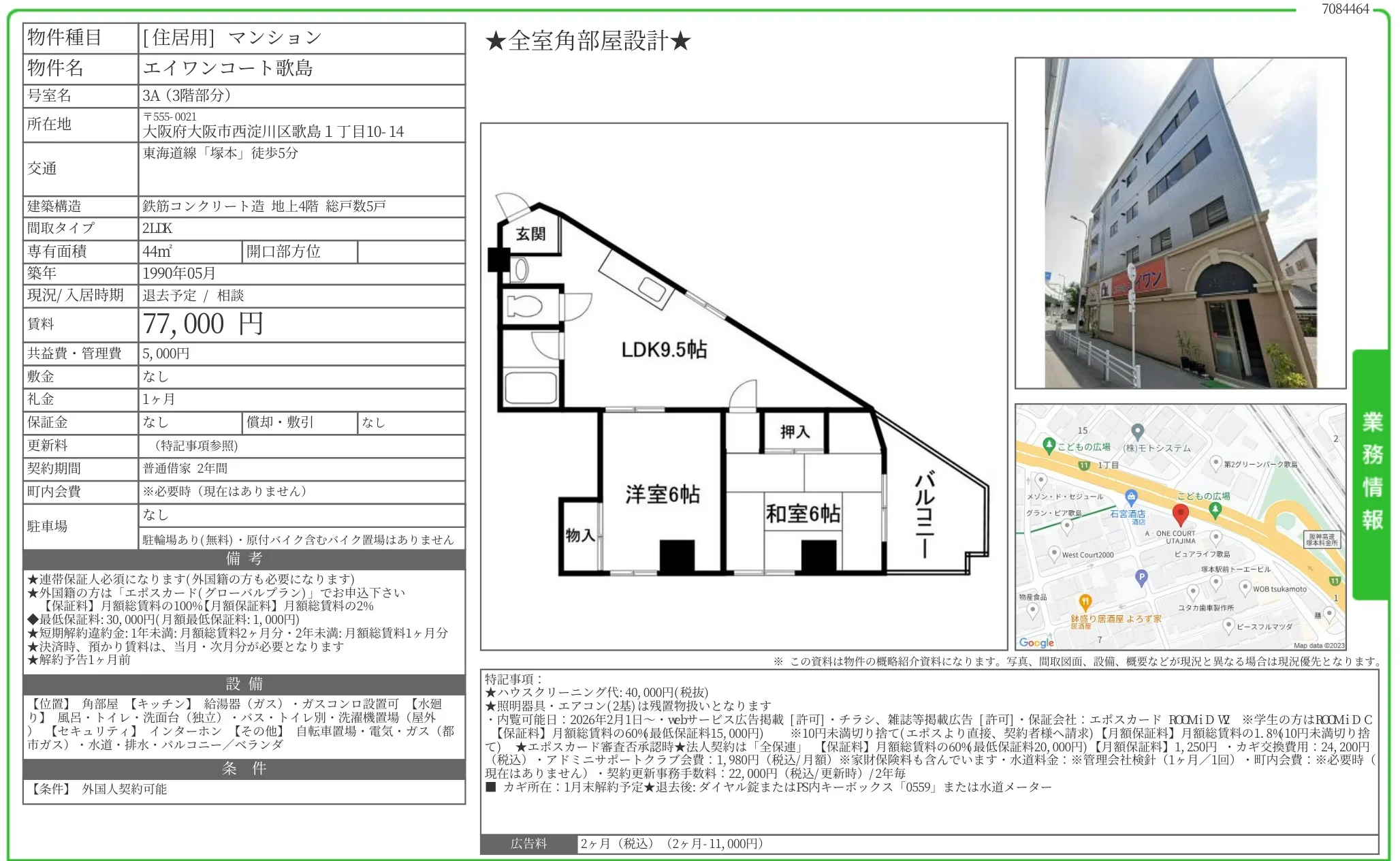
Task: Select the 賃料 77,000円 rent field
Action: point(204,325)
